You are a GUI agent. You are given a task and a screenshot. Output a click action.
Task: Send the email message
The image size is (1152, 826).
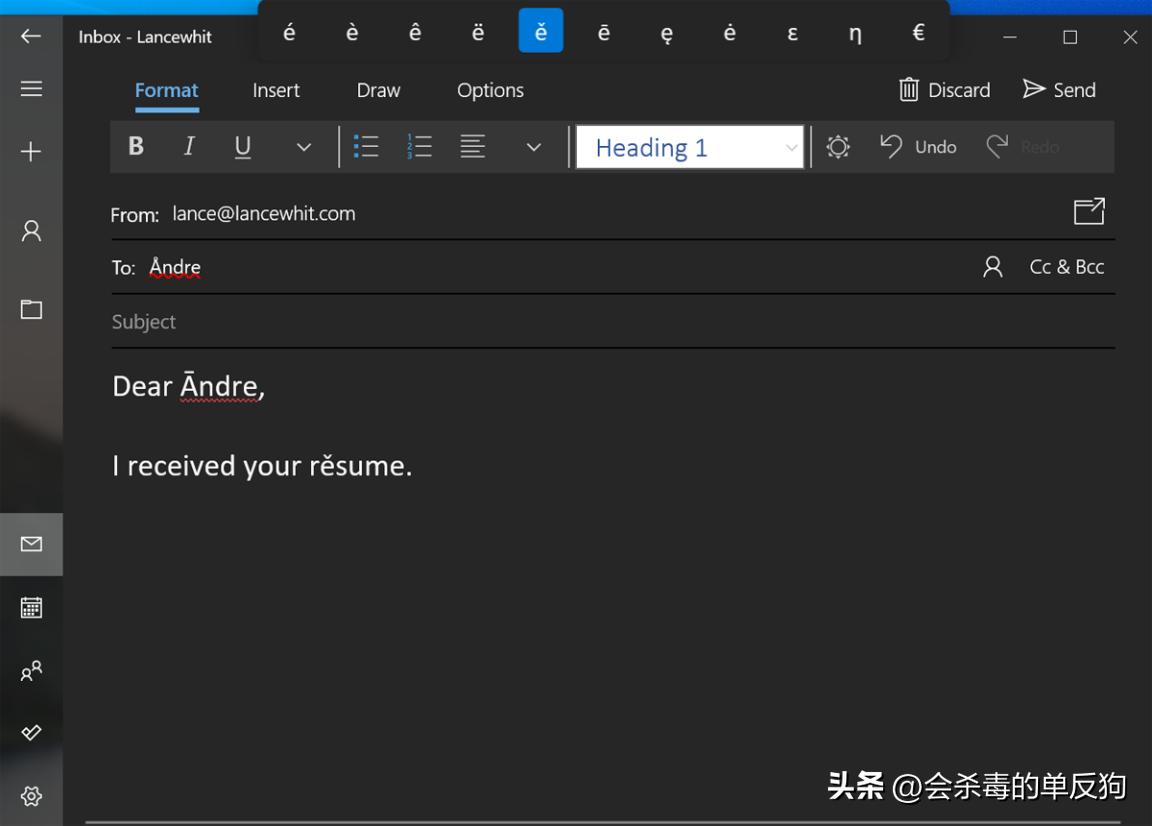1059,90
